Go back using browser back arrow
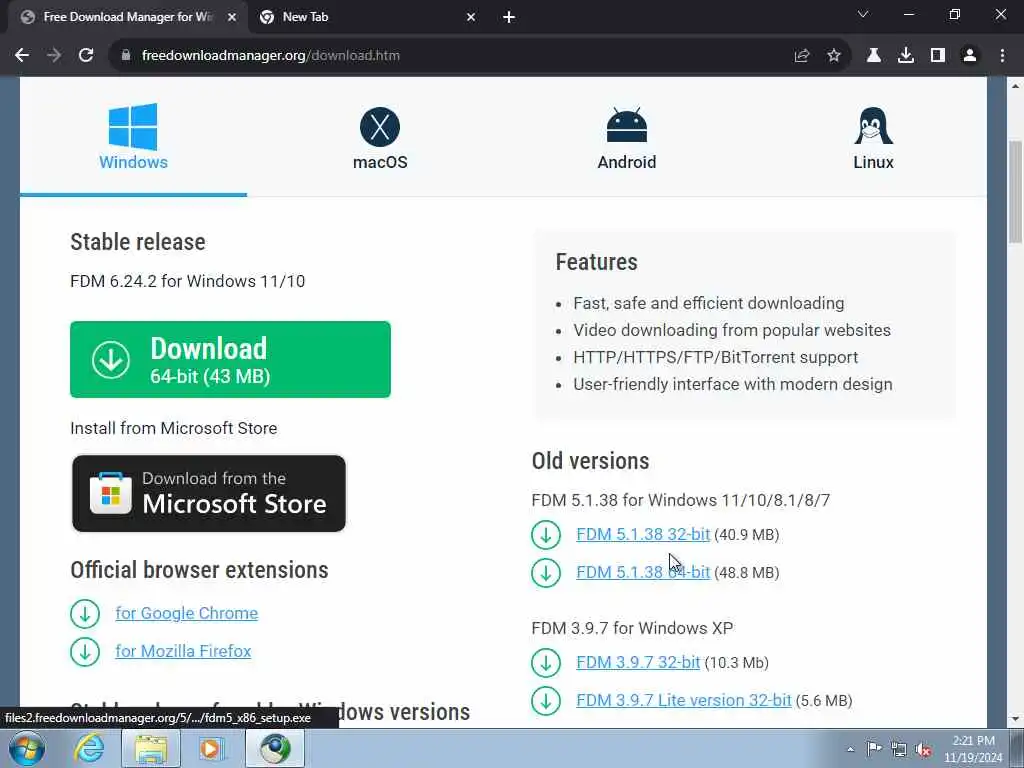Image resolution: width=1024 pixels, height=768 pixels. 22,56
